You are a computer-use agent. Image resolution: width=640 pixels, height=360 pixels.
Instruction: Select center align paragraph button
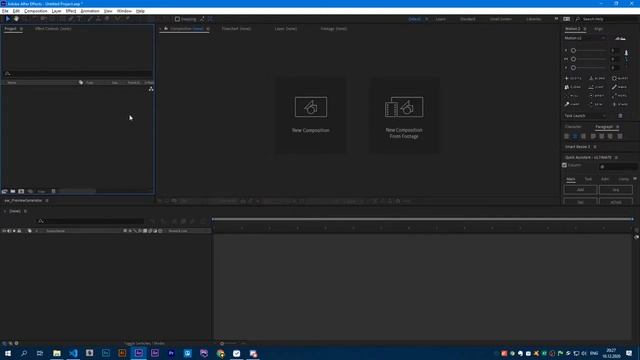point(575,136)
